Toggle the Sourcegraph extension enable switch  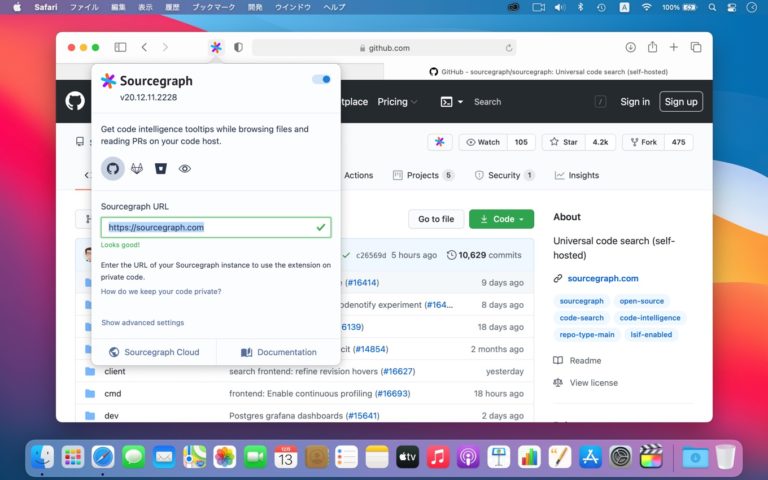(x=321, y=79)
